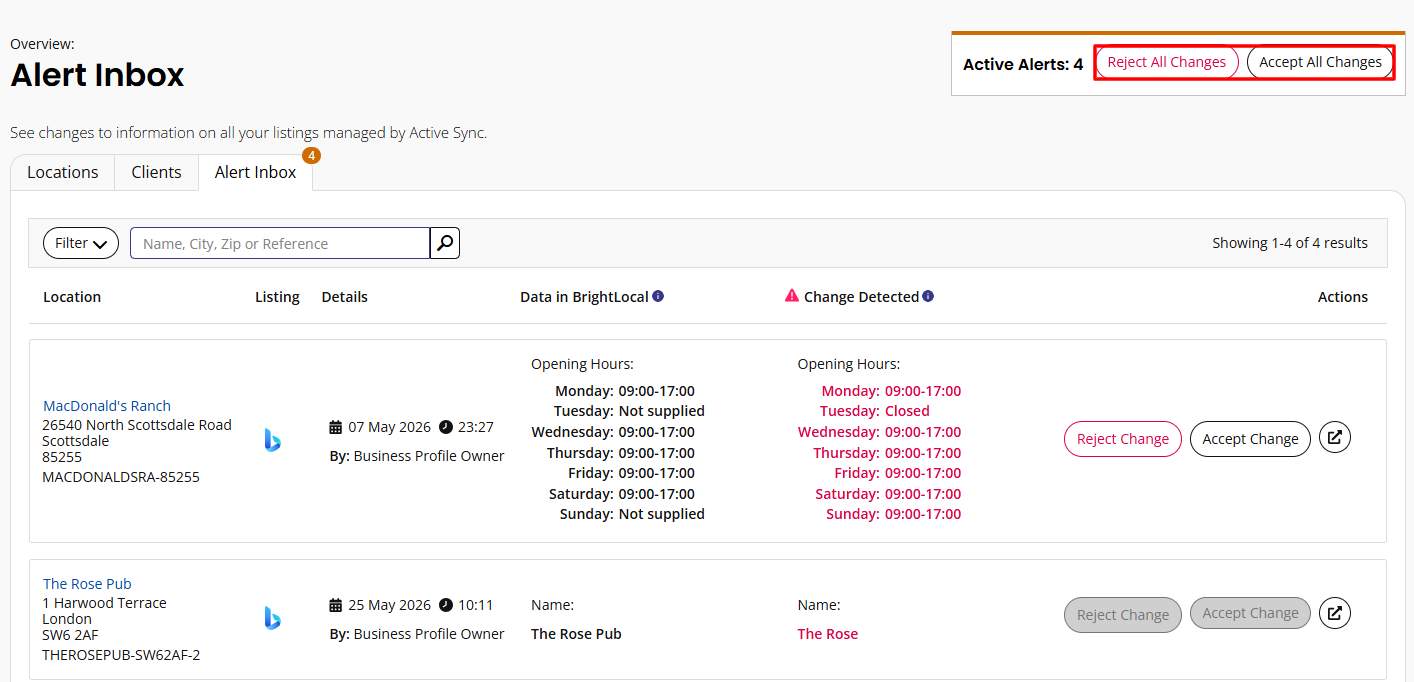Click black 'Saturday: 09:00-17:00' BrightLocal entry
Image resolution: width=1414 pixels, height=682 pixels.
click(x=622, y=494)
